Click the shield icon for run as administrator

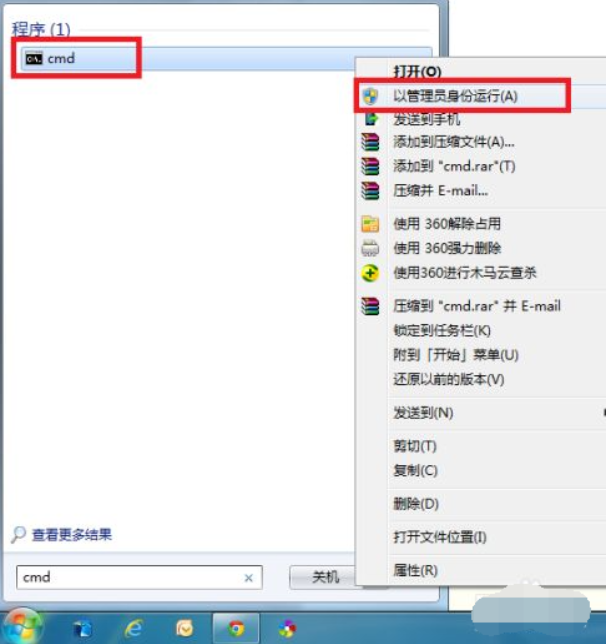click(370, 97)
